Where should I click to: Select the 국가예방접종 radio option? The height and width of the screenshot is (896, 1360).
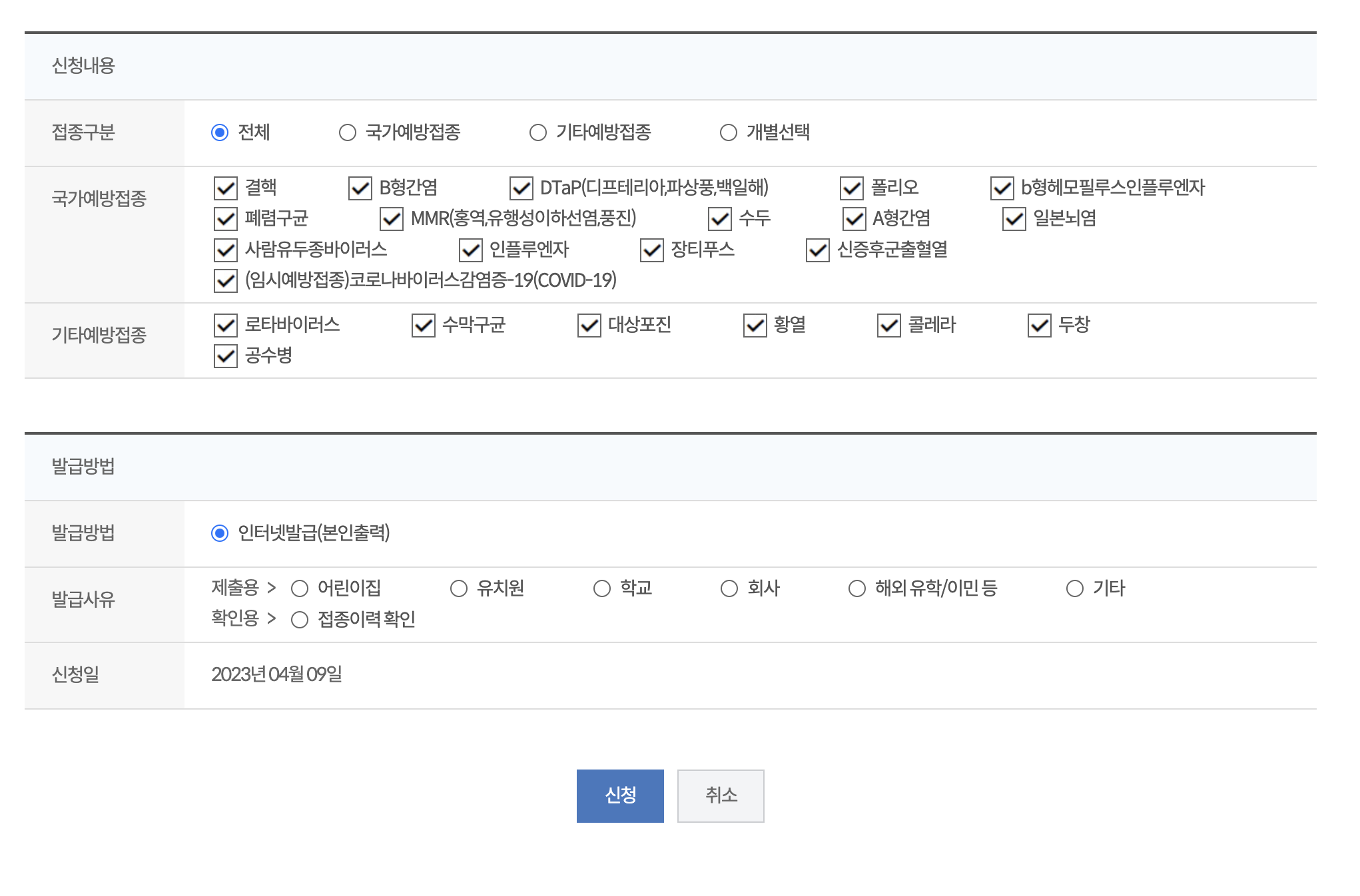pyautogui.click(x=348, y=132)
